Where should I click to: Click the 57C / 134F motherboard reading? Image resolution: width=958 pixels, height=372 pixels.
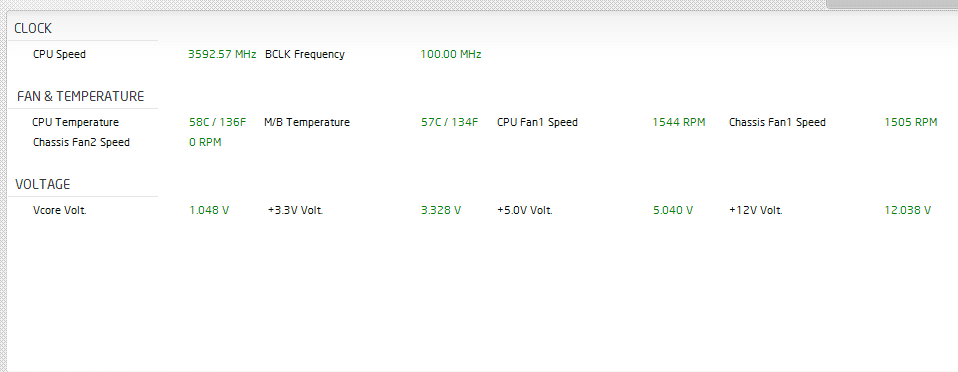[x=450, y=122]
